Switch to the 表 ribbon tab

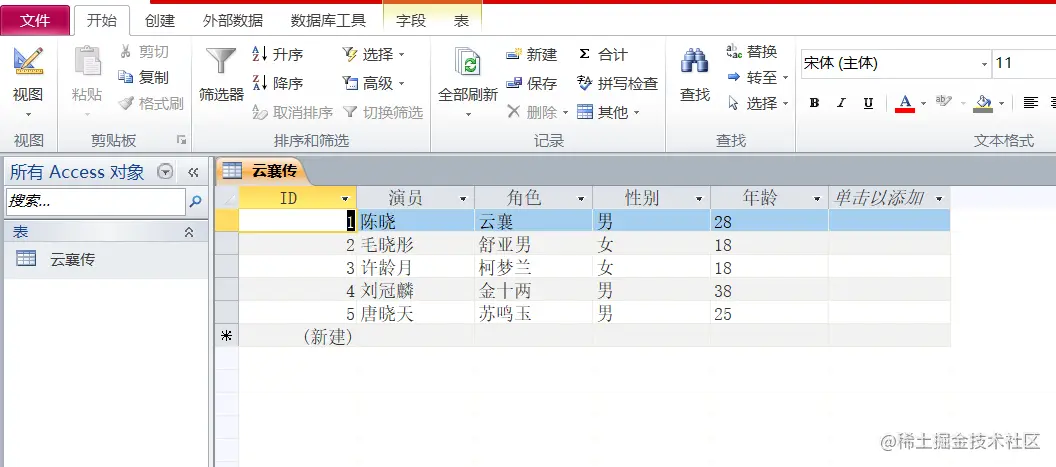(x=461, y=21)
